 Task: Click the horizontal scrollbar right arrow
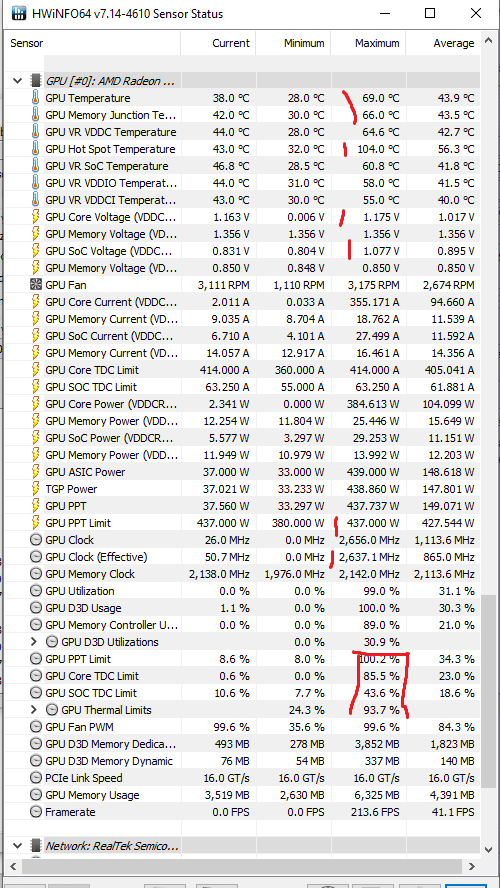pyautogui.click(x=471, y=866)
